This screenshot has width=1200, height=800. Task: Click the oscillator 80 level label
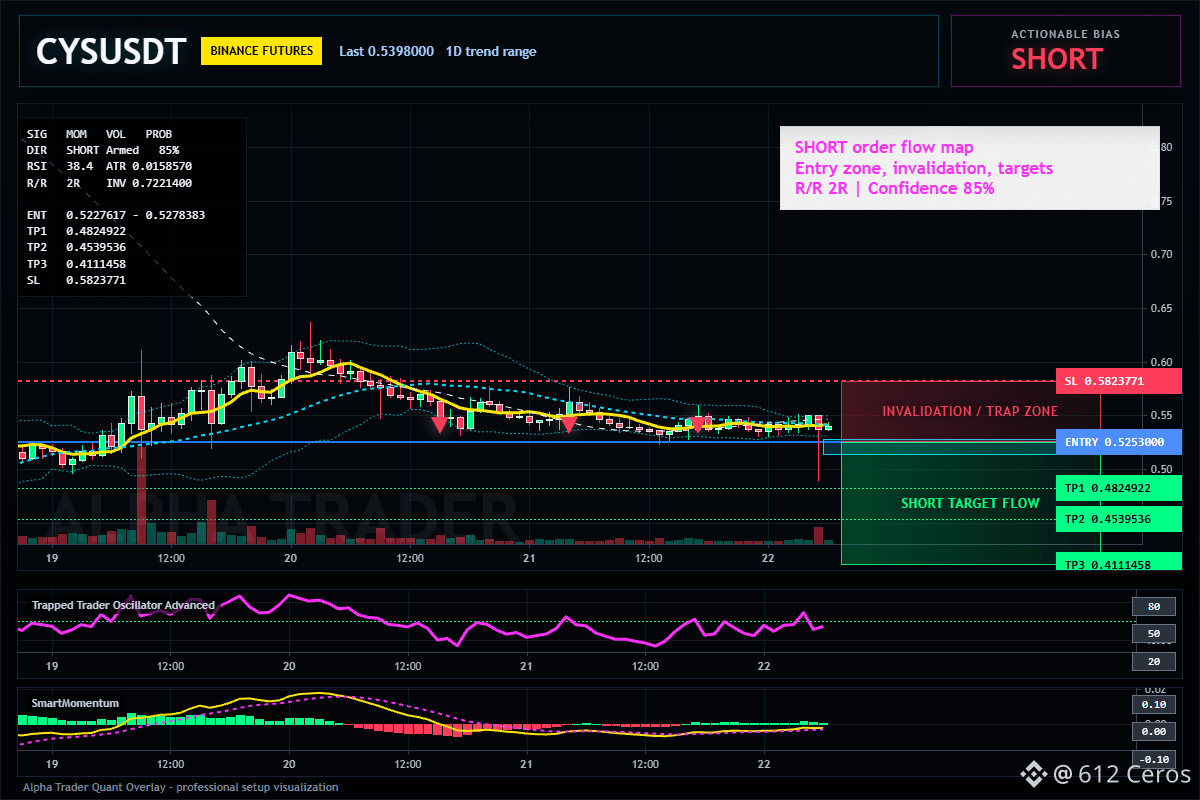pyautogui.click(x=1153, y=606)
